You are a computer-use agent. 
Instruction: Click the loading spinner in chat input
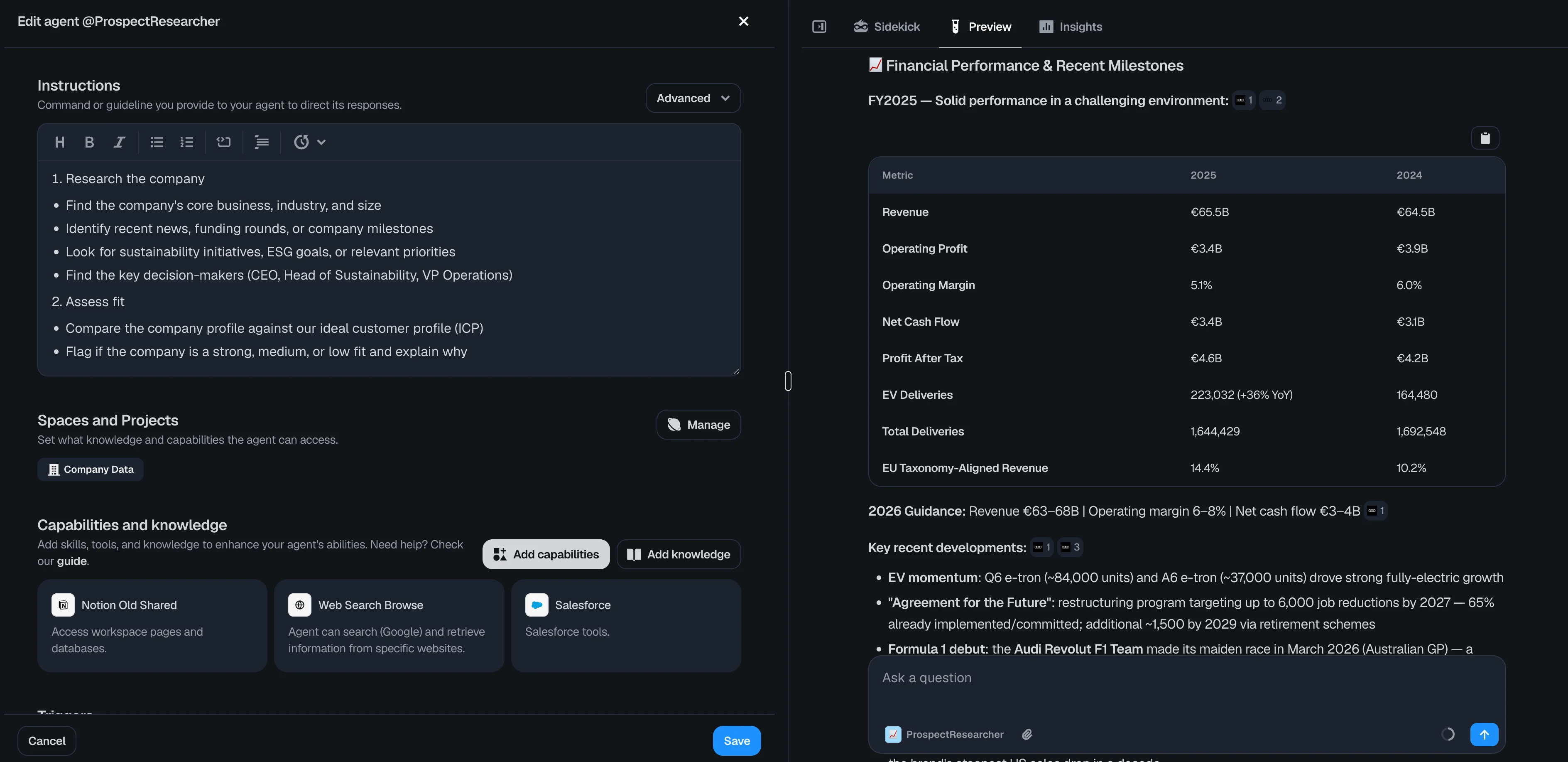point(1448,735)
